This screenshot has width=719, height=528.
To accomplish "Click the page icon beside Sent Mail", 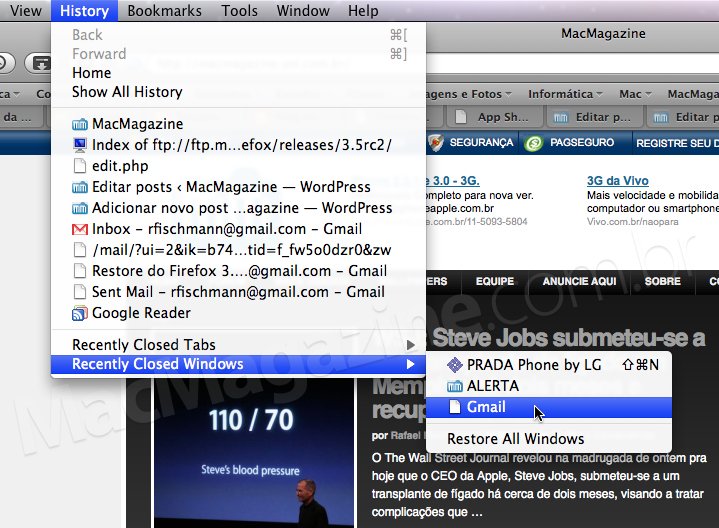I will [80, 292].
